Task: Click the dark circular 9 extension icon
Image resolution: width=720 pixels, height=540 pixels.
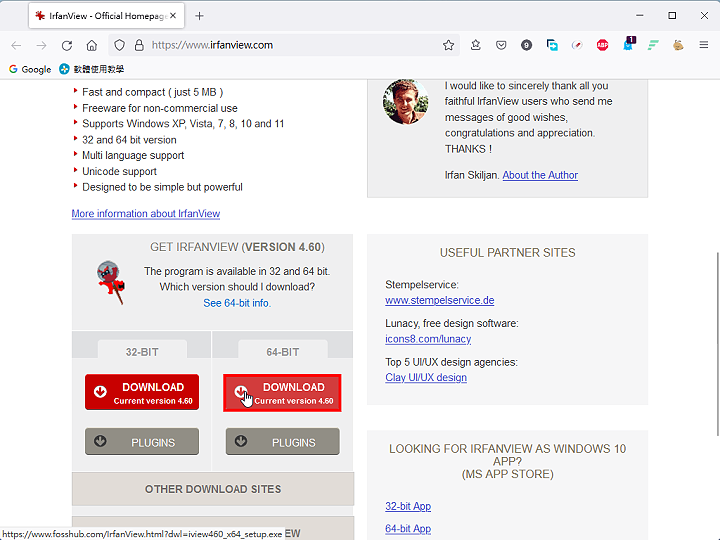Action: (x=526, y=45)
